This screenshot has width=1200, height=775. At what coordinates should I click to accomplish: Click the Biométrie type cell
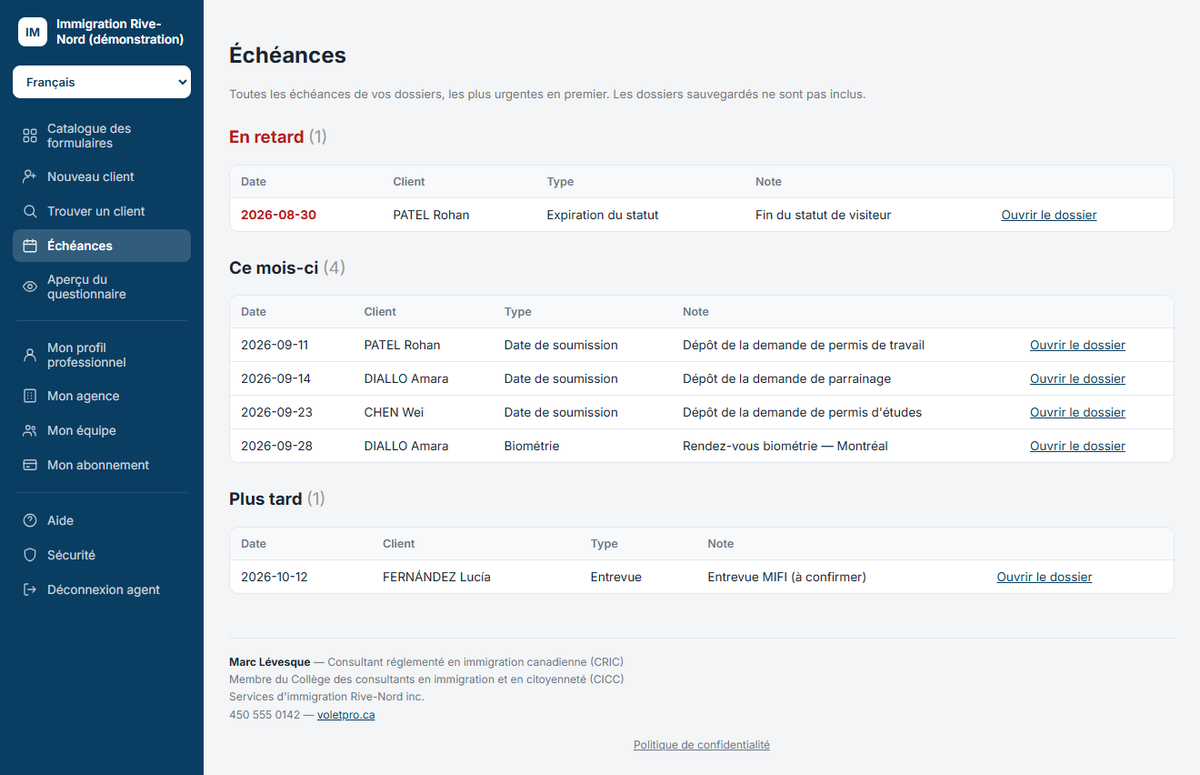click(532, 446)
